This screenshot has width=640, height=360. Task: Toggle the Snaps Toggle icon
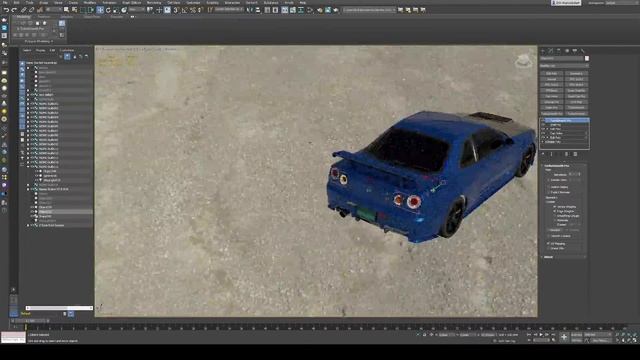[176, 10]
